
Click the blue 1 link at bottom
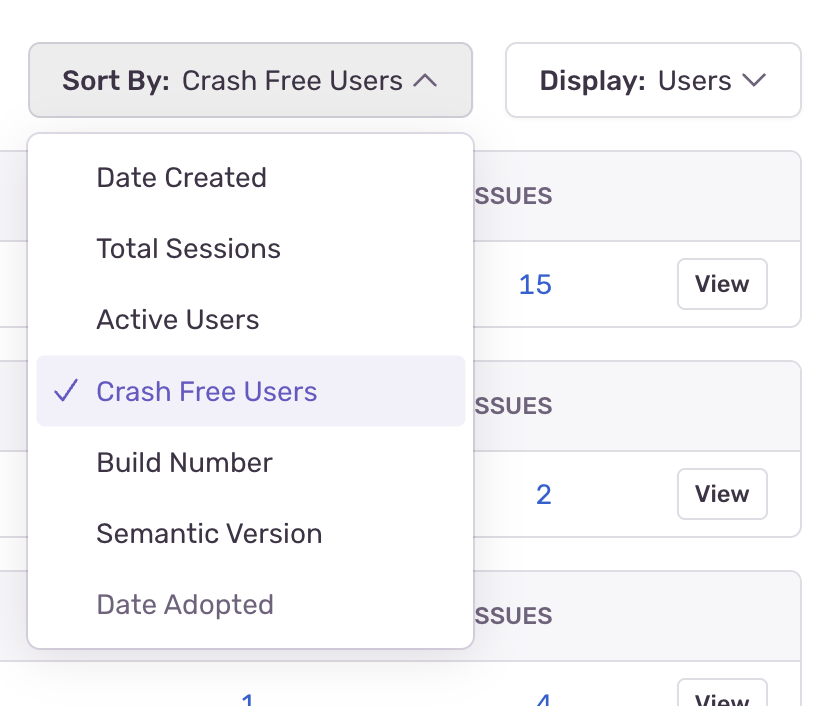248,699
